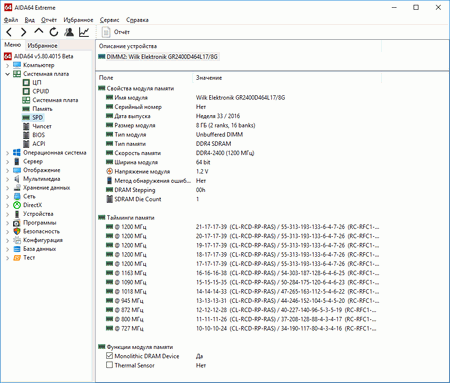Collapse the Системная плата parent node
Screen dimensions: 450x383
(7, 74)
